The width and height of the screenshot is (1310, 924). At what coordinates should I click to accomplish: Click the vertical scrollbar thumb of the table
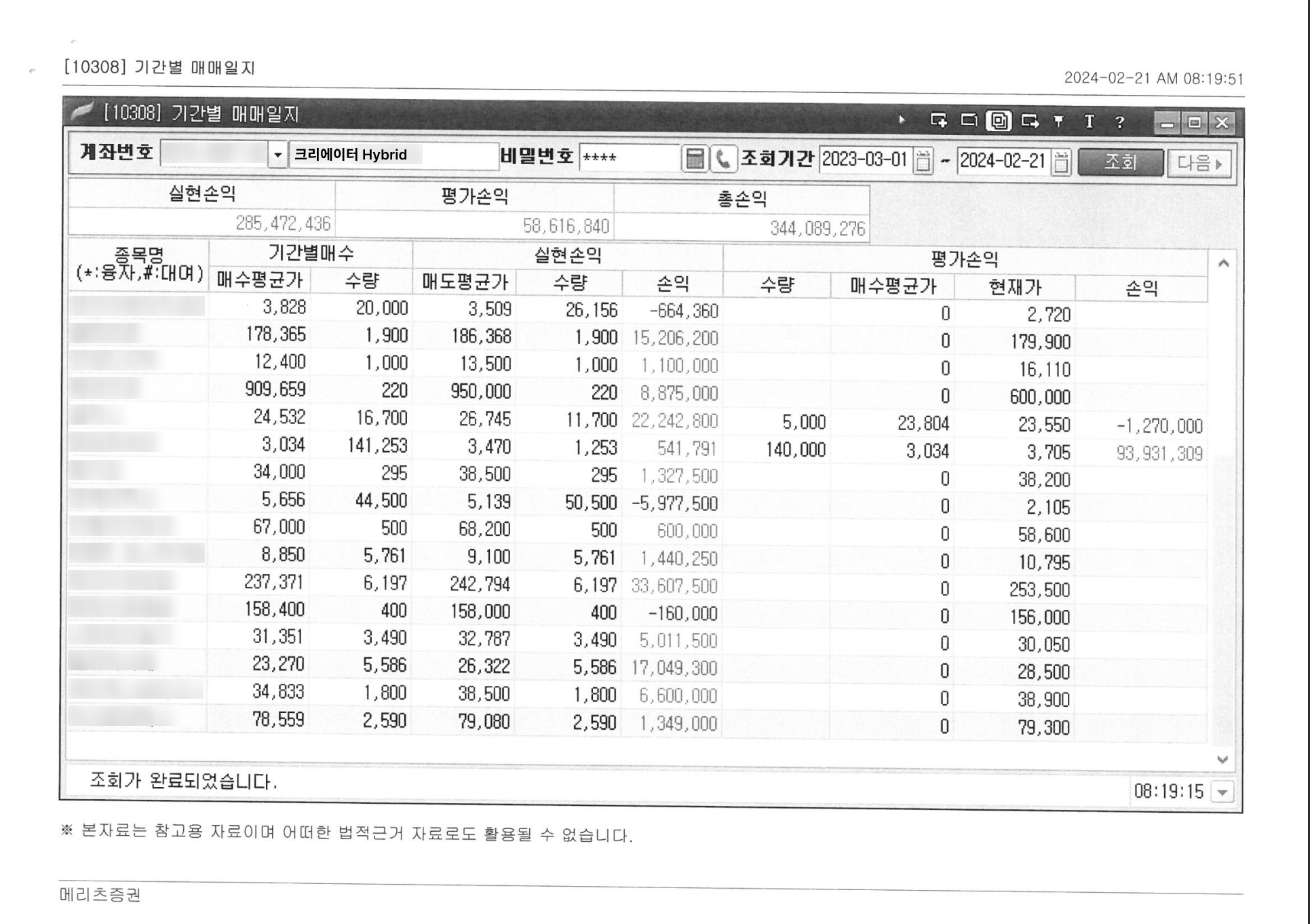pyautogui.click(x=1222, y=600)
